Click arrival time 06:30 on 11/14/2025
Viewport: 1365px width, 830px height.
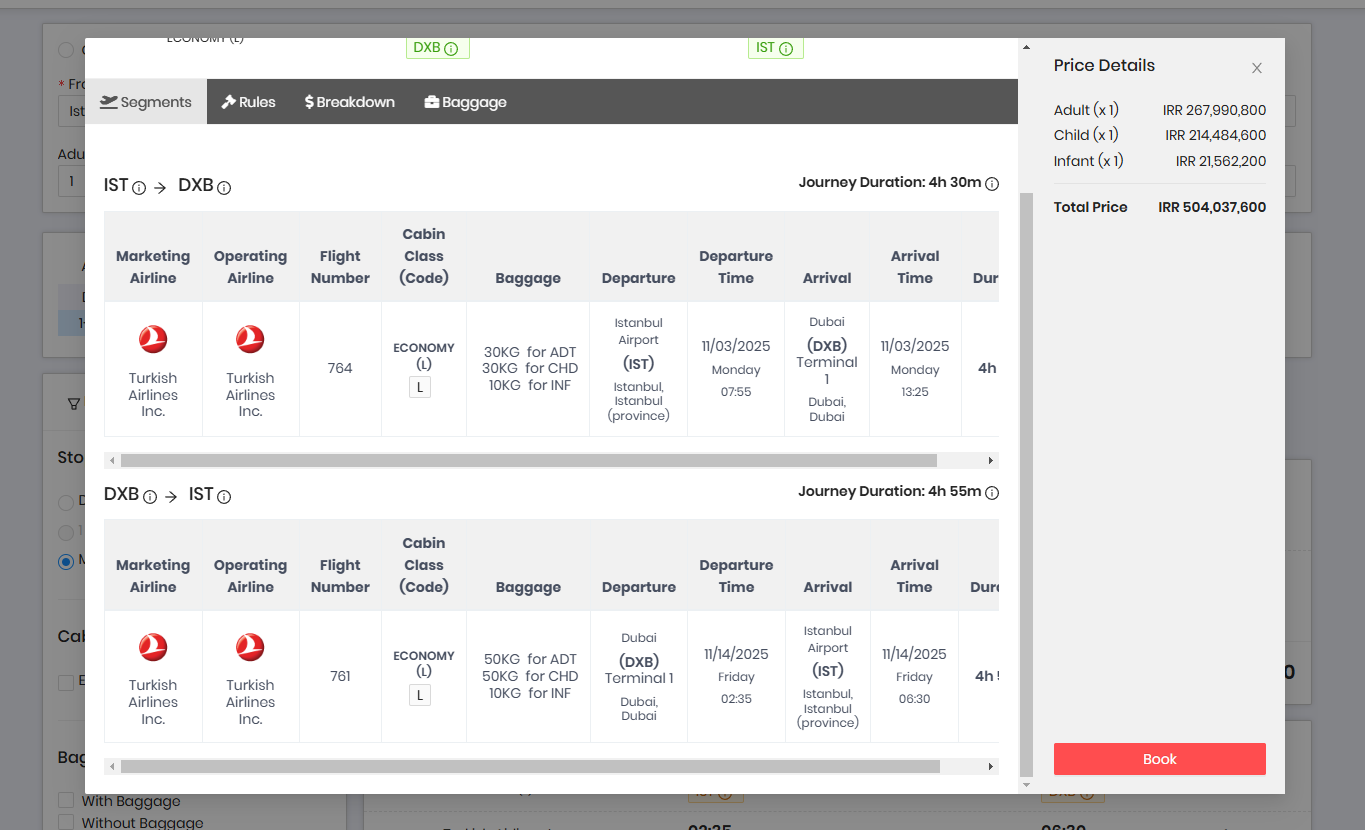point(914,699)
